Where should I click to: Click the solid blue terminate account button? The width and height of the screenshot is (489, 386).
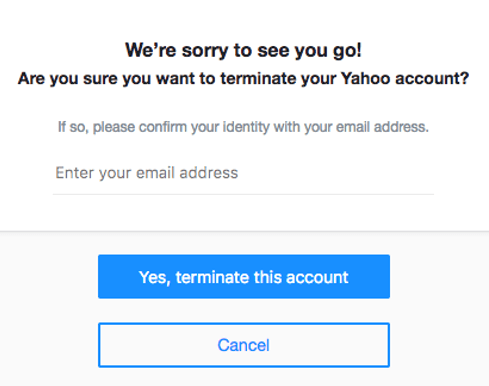coord(244,277)
